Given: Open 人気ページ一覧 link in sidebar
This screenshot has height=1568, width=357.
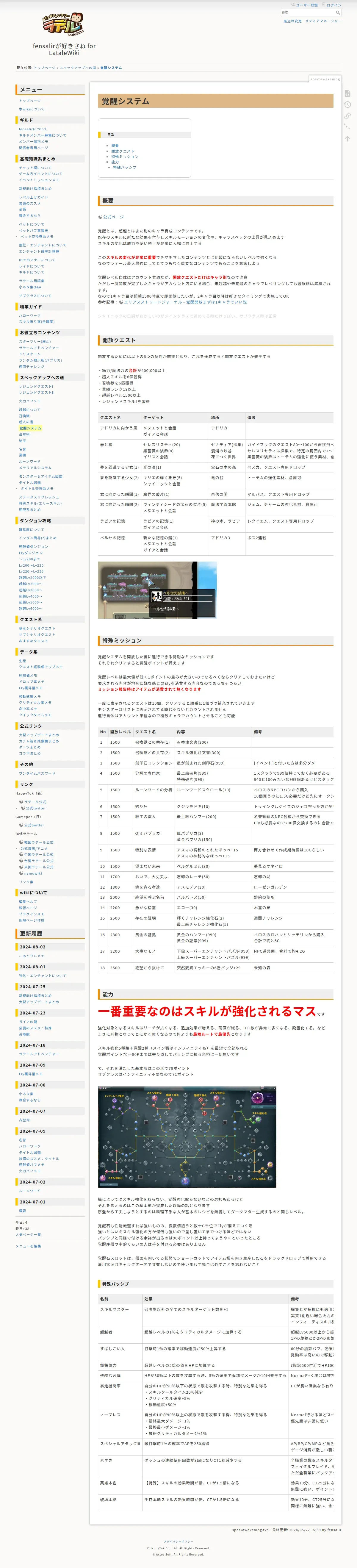Looking at the screenshot, I should pos(28,1234).
